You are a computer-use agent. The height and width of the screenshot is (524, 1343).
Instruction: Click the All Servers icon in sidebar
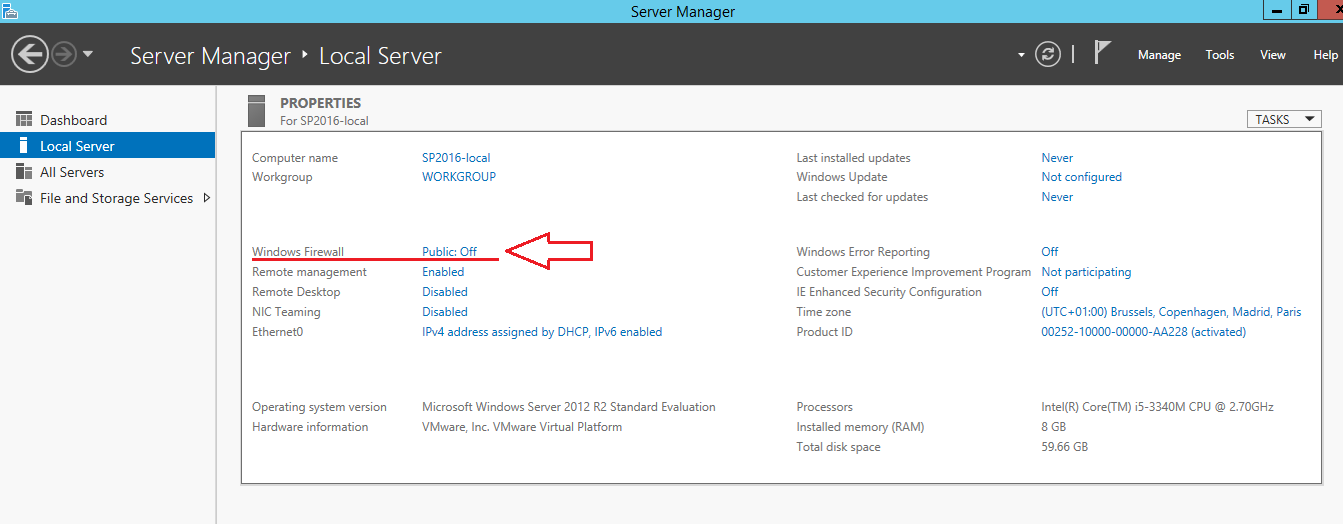[x=24, y=172]
